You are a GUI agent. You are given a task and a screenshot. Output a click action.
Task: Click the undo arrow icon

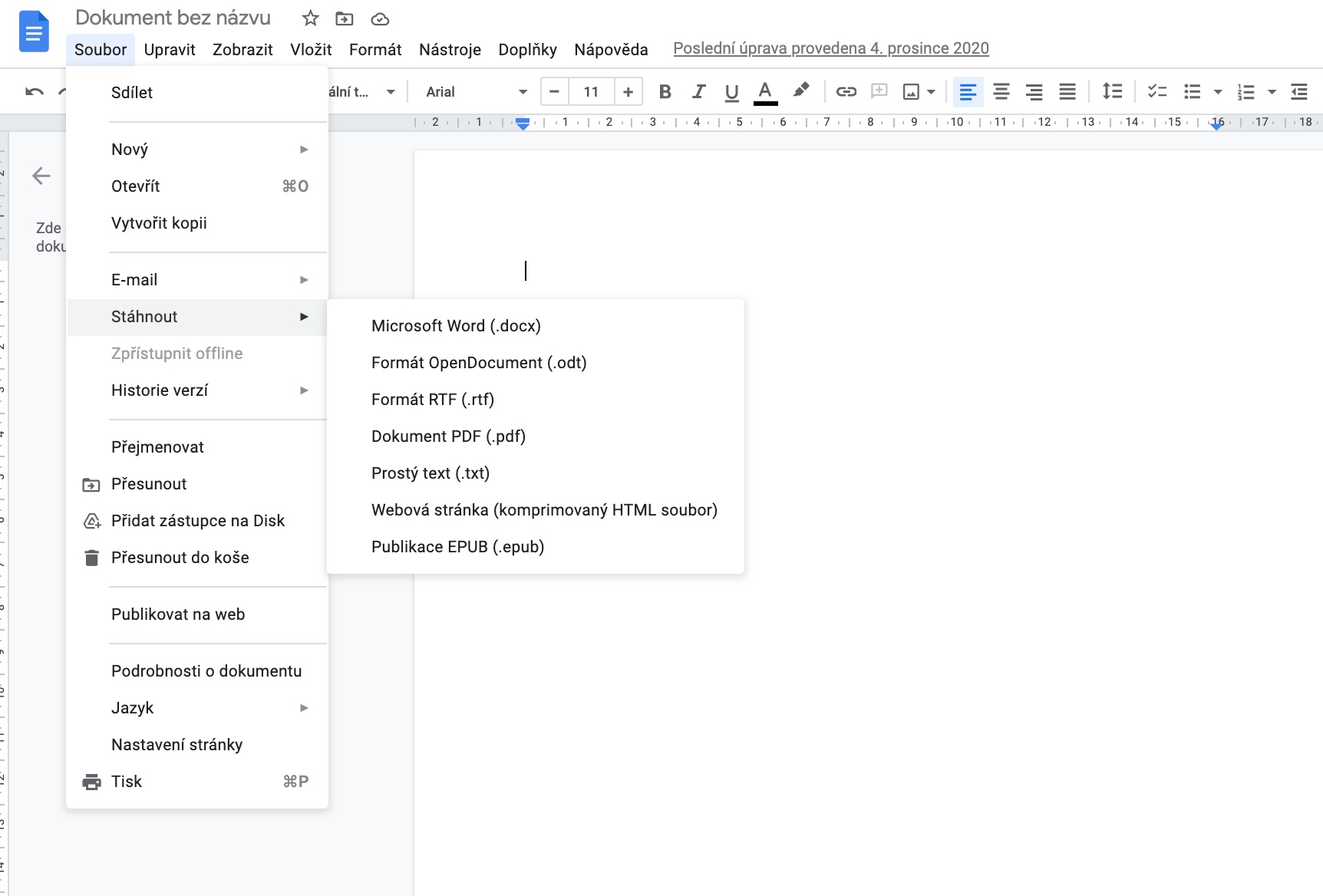(35, 92)
